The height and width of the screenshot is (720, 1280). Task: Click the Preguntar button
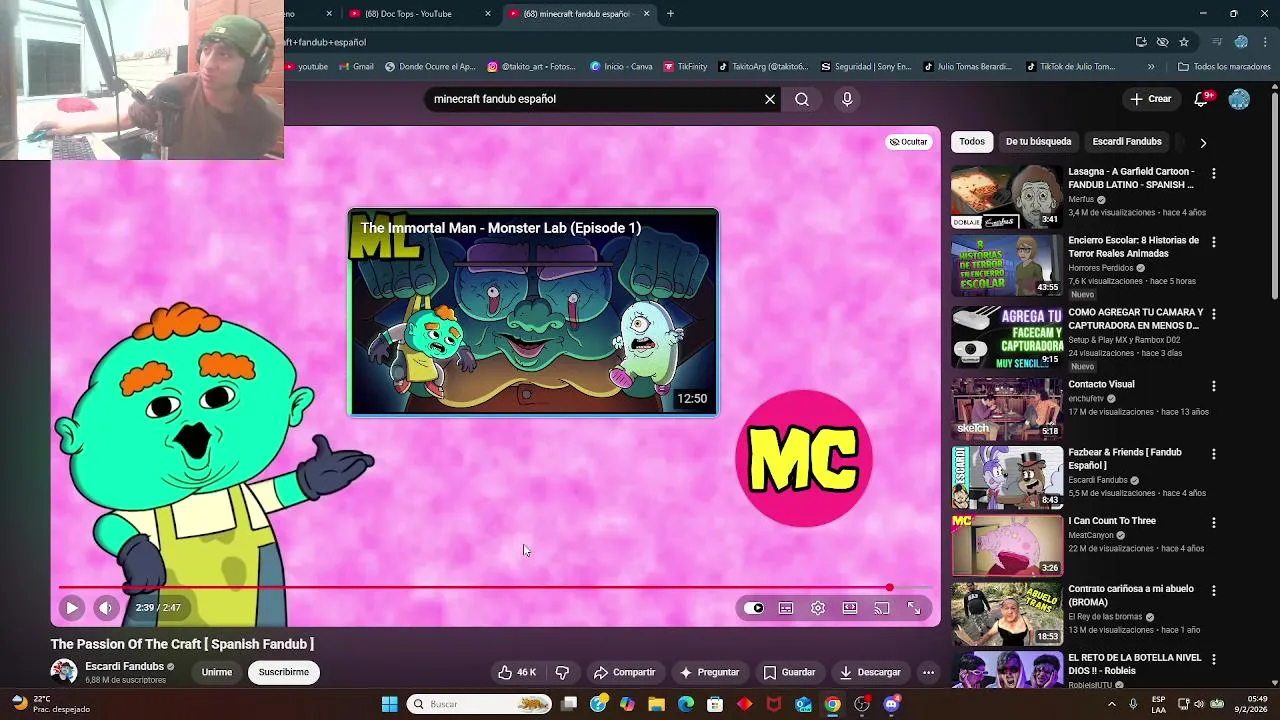click(x=709, y=672)
